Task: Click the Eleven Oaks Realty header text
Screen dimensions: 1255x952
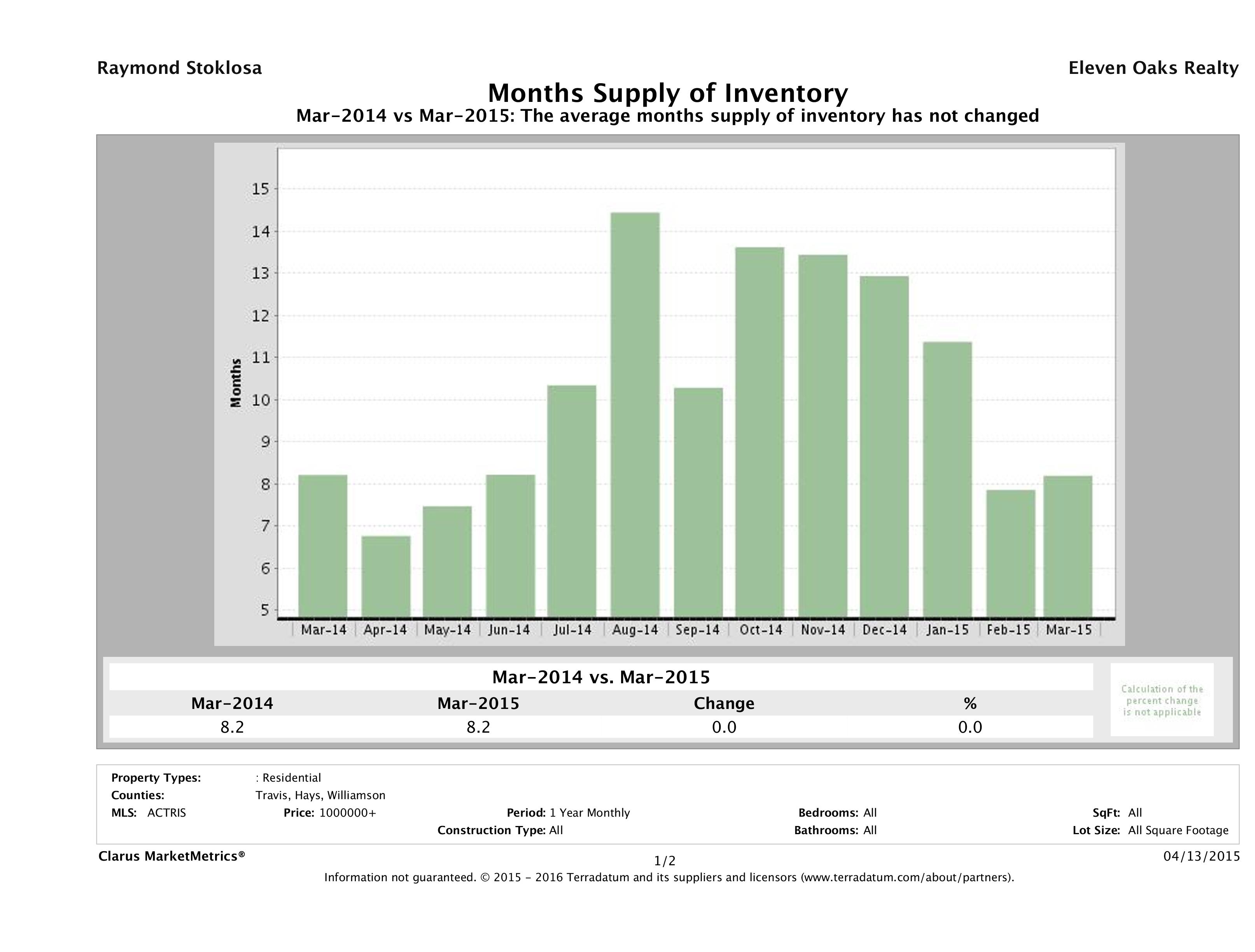Action: [1153, 68]
